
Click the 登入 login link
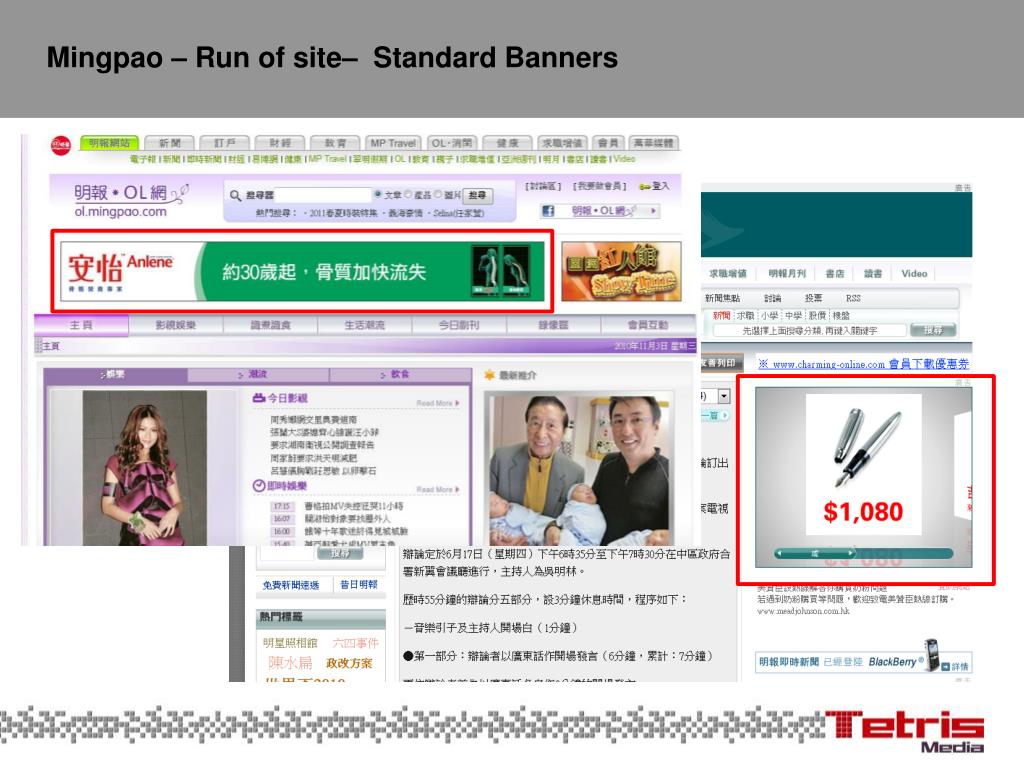coord(660,186)
